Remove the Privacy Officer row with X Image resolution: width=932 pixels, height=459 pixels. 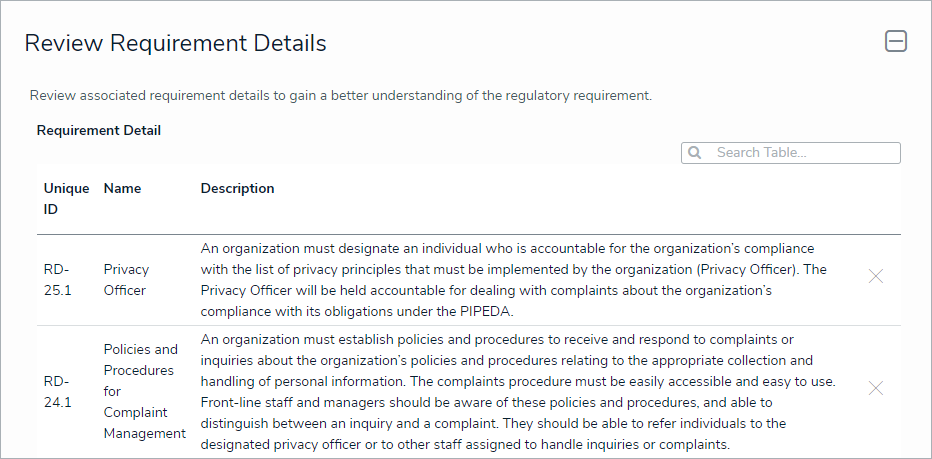coord(876,276)
